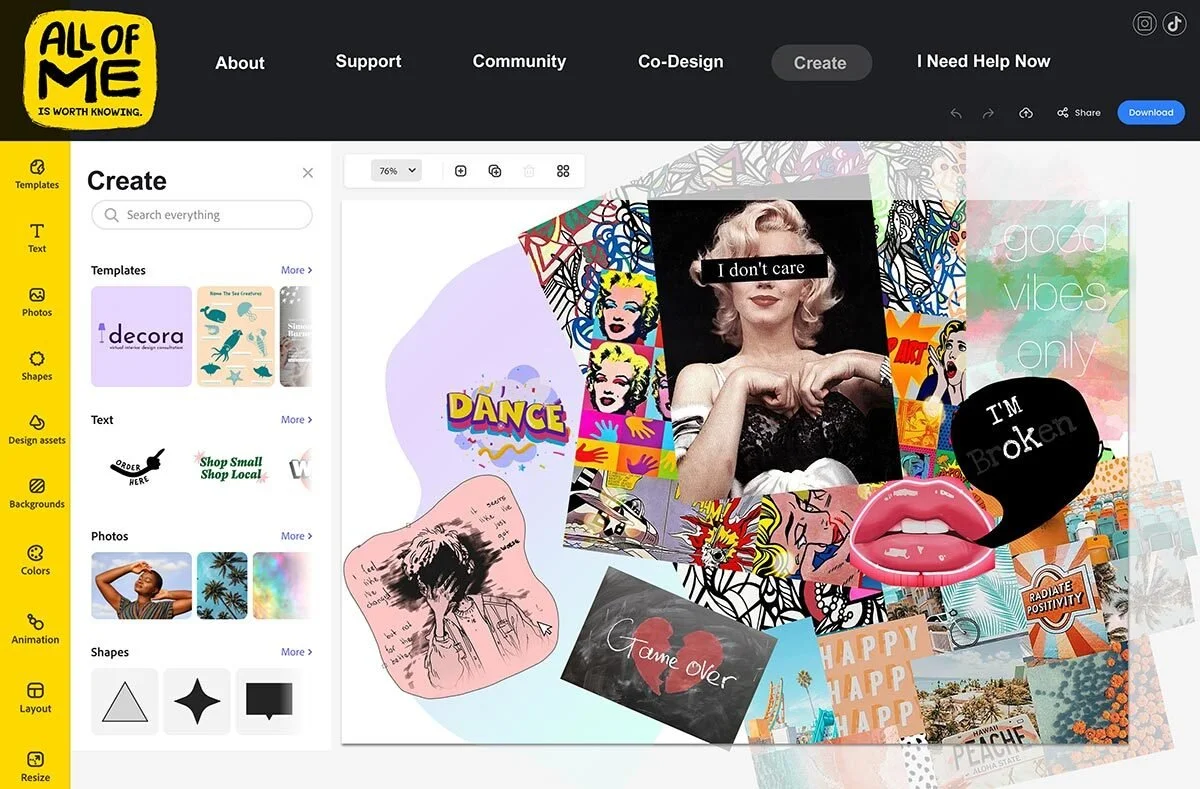
Task: Open the 76% zoom dropdown
Action: (x=396, y=171)
